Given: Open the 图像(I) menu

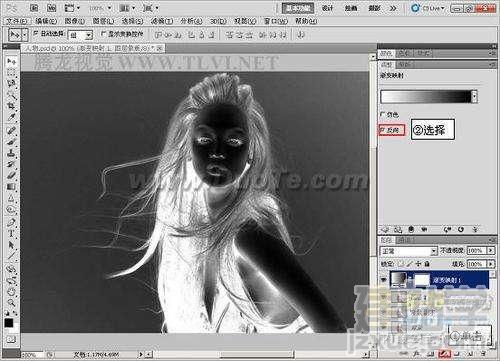Looking at the screenshot, I should 75,21.
